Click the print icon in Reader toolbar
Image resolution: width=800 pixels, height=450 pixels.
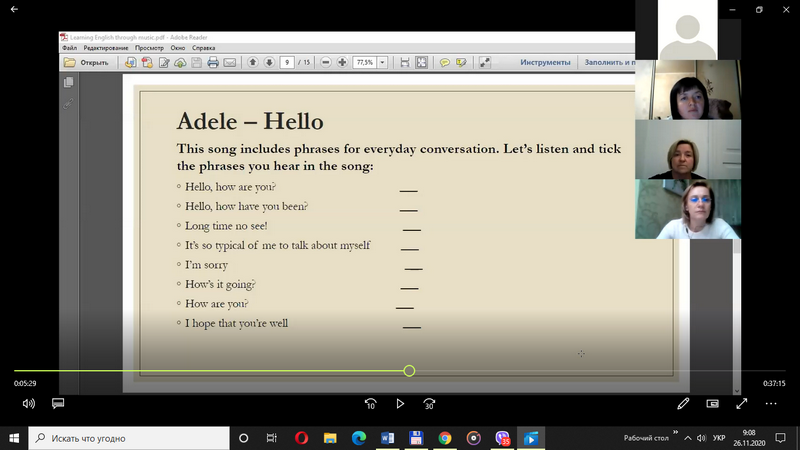click(213, 62)
